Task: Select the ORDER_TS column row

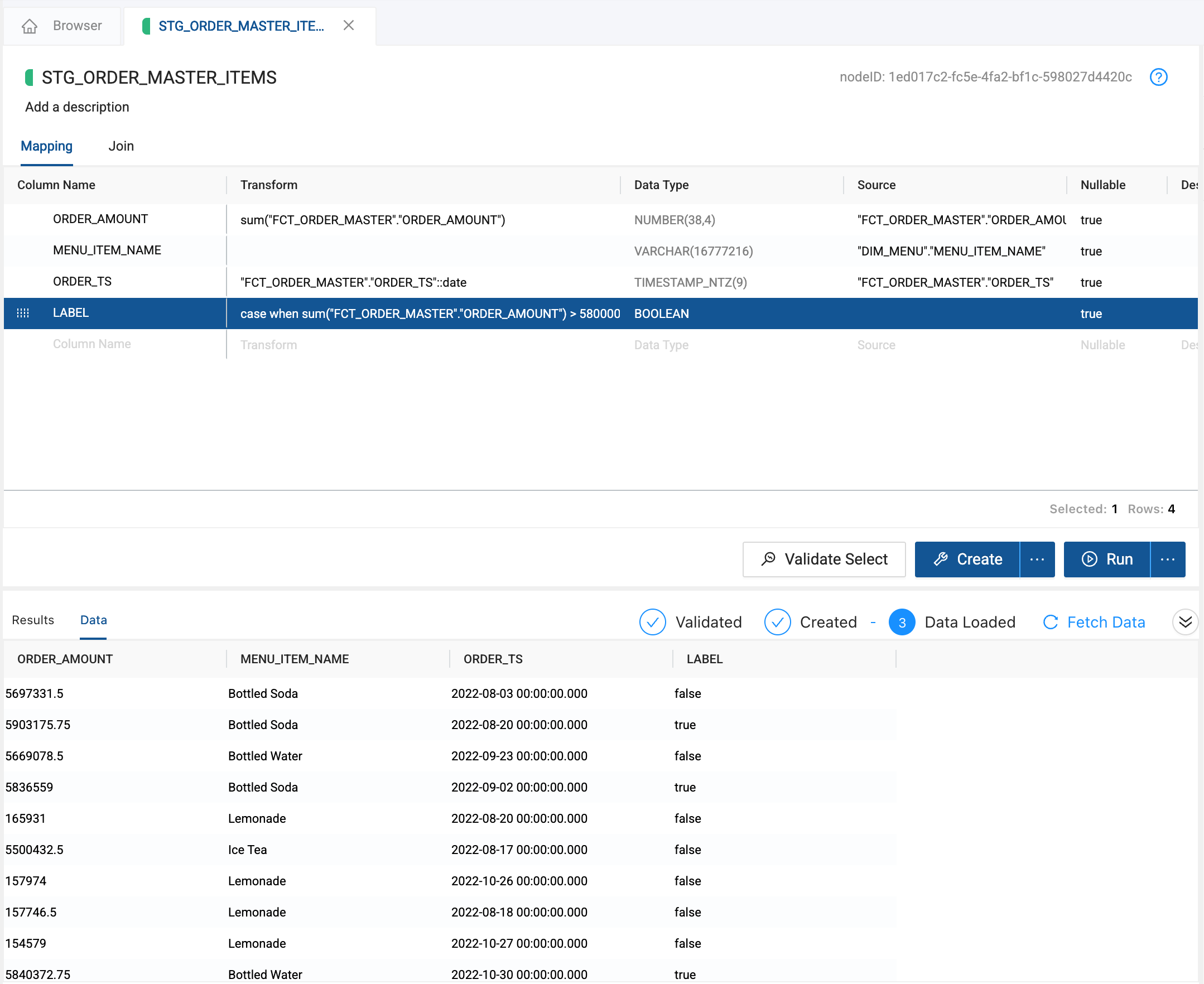Action: click(x=601, y=282)
